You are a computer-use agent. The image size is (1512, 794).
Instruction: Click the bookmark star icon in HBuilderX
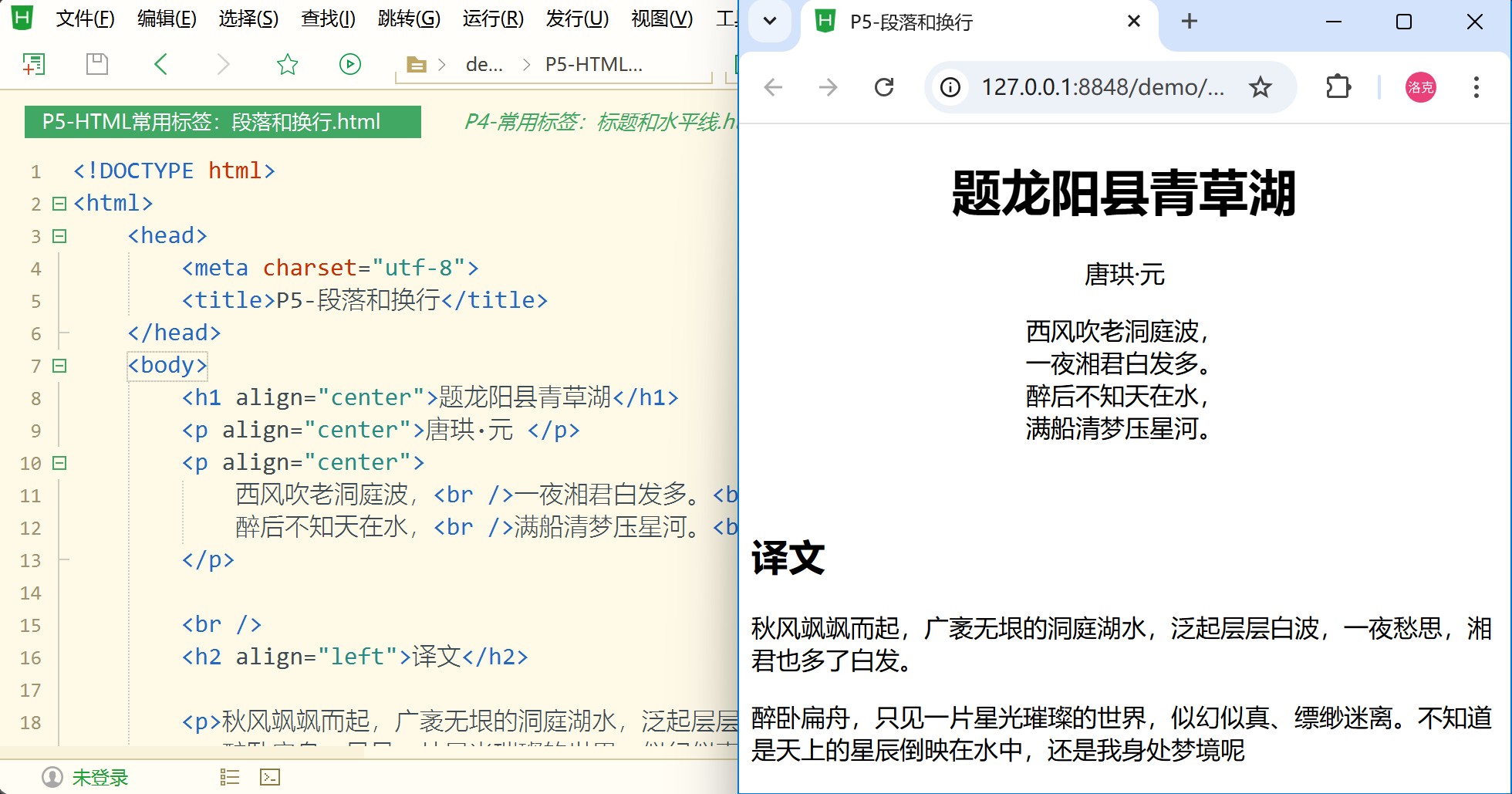(287, 64)
